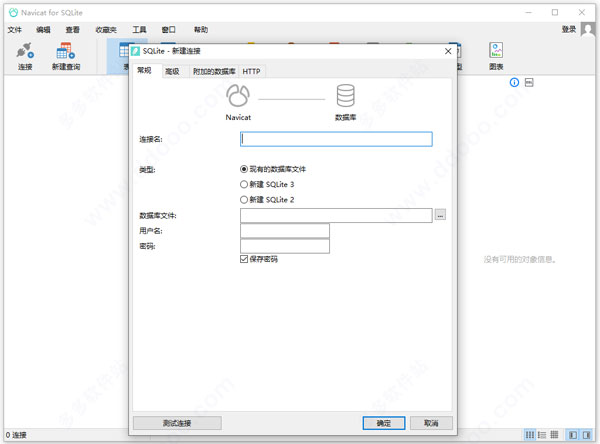Switch to detail view in status bar
The height and width of the screenshot is (444, 600).
pyautogui.click(x=542, y=435)
